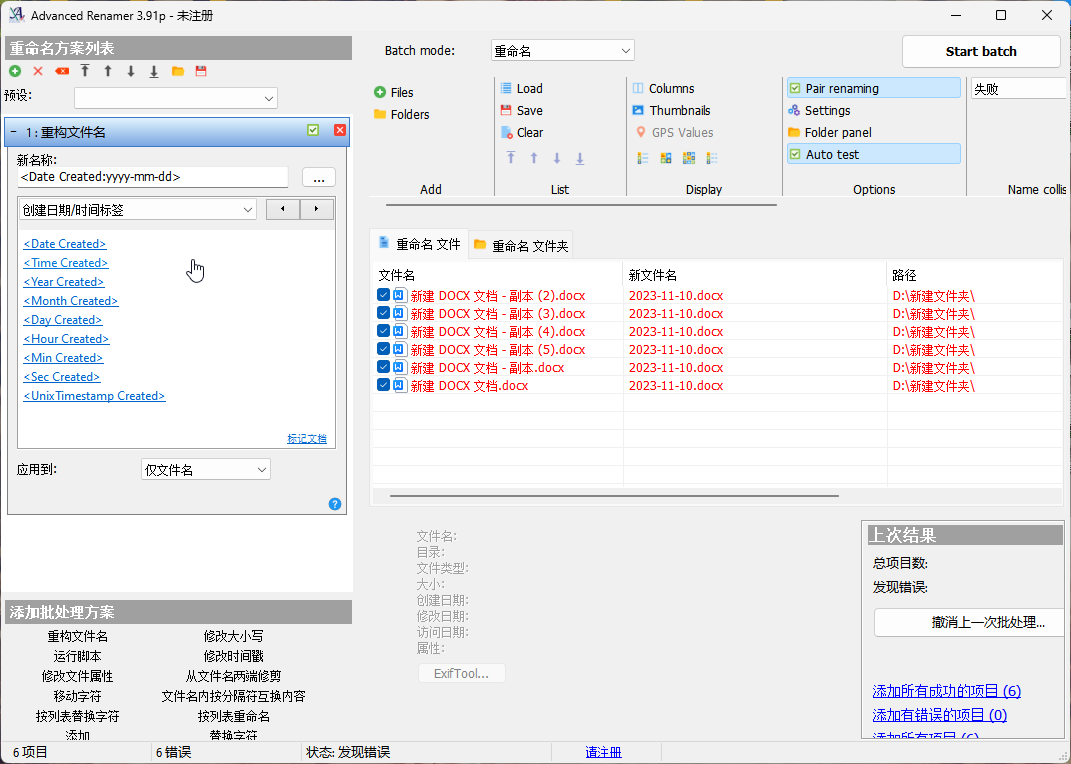Open 标记文档 link
The width and height of the screenshot is (1071, 764).
307,438
